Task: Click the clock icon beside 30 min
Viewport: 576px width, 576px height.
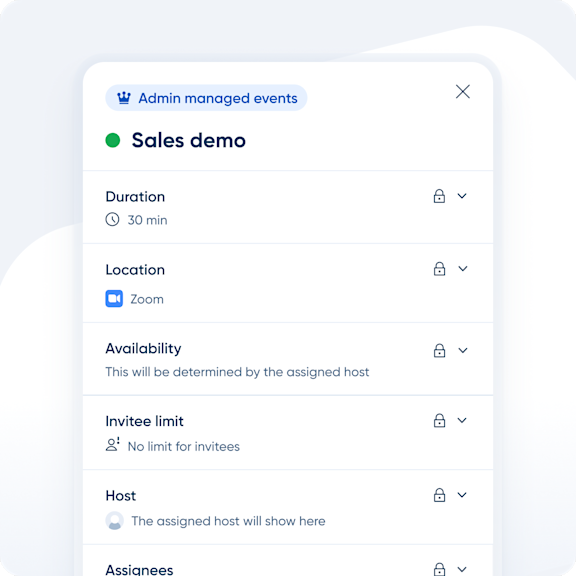Action: pyautogui.click(x=112, y=219)
